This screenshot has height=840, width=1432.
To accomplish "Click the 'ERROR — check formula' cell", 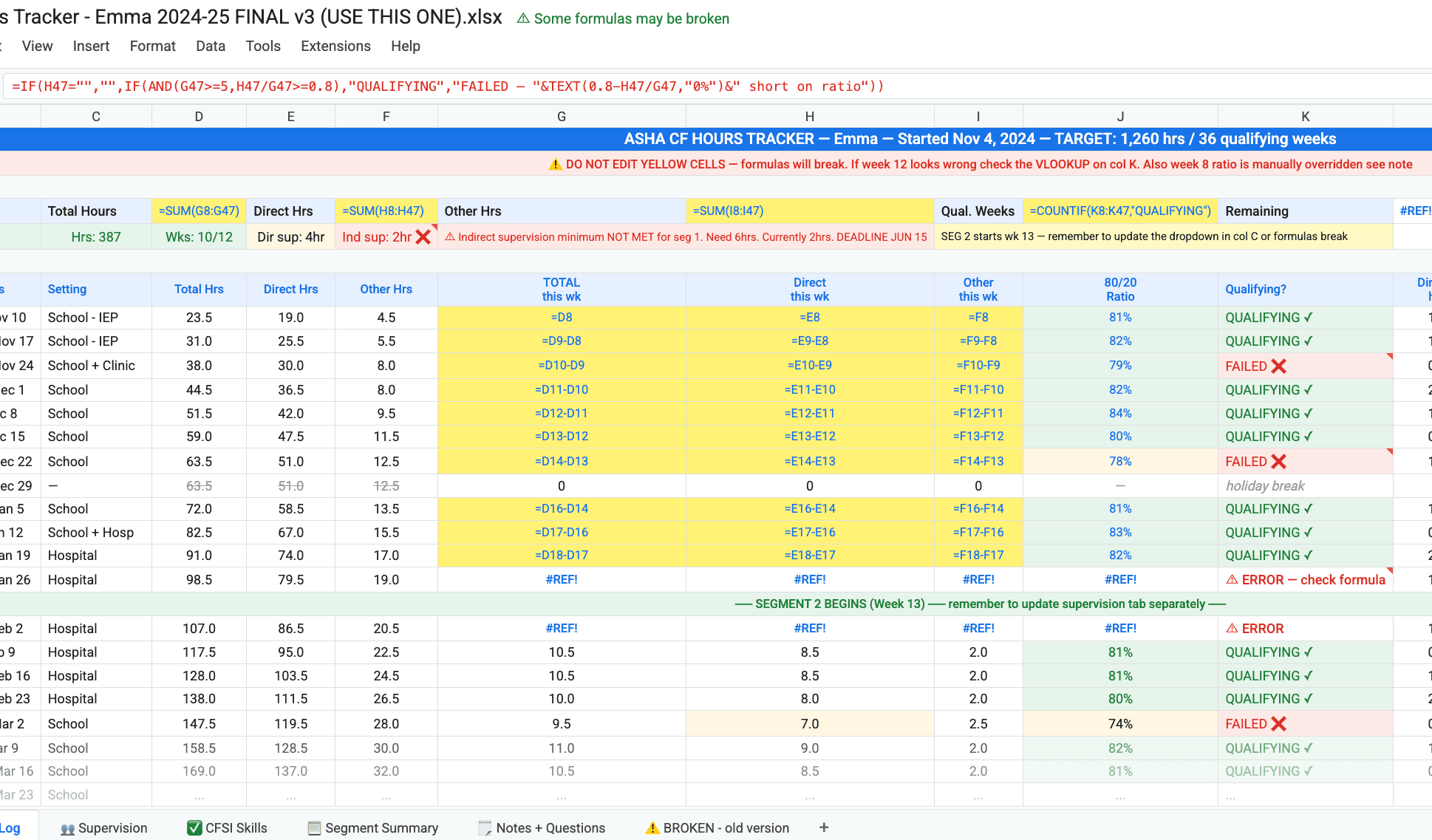I will [x=1305, y=580].
